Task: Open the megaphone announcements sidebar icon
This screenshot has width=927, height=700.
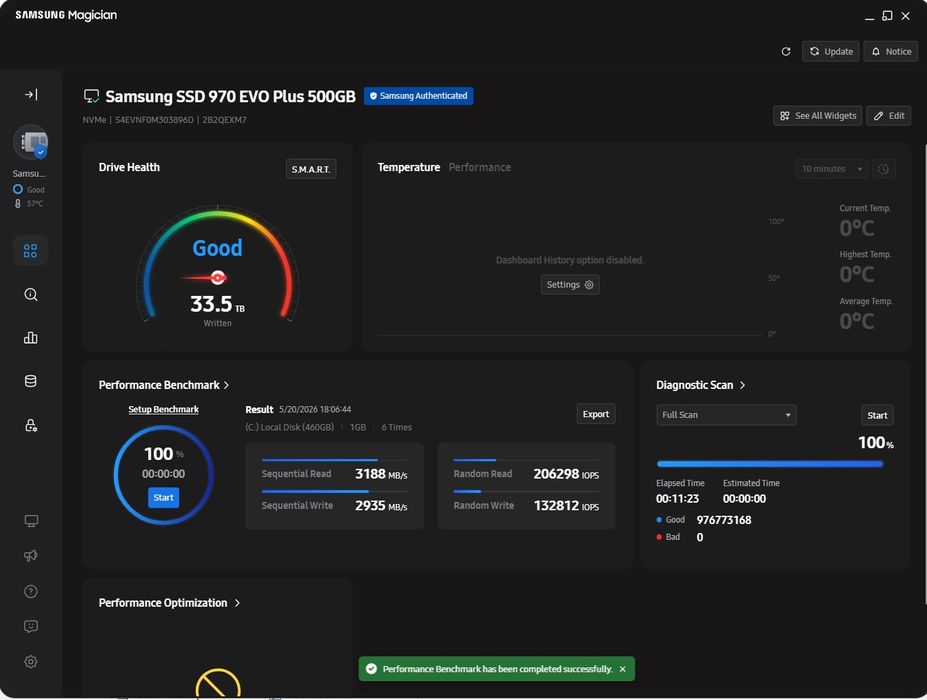Action: tap(31, 555)
